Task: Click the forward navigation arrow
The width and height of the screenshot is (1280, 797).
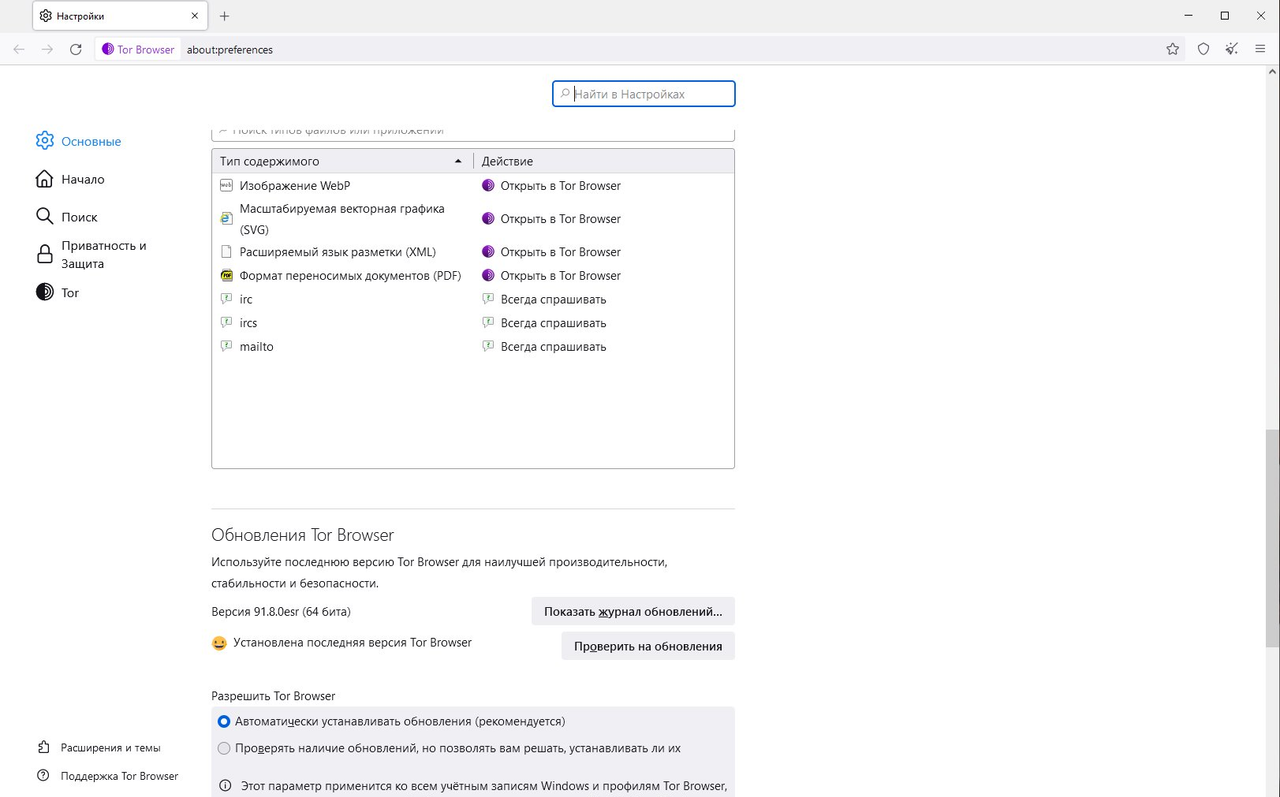Action: coord(47,49)
